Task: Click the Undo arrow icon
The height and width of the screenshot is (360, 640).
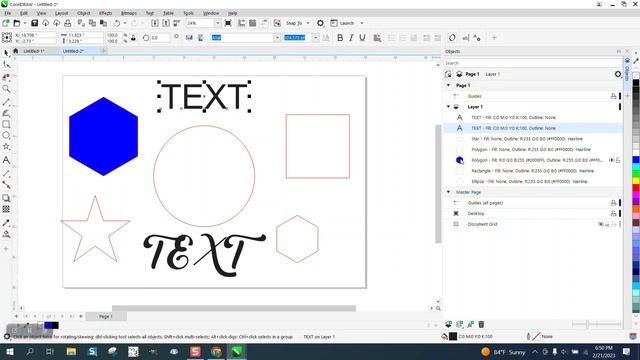Action: (x=117, y=23)
